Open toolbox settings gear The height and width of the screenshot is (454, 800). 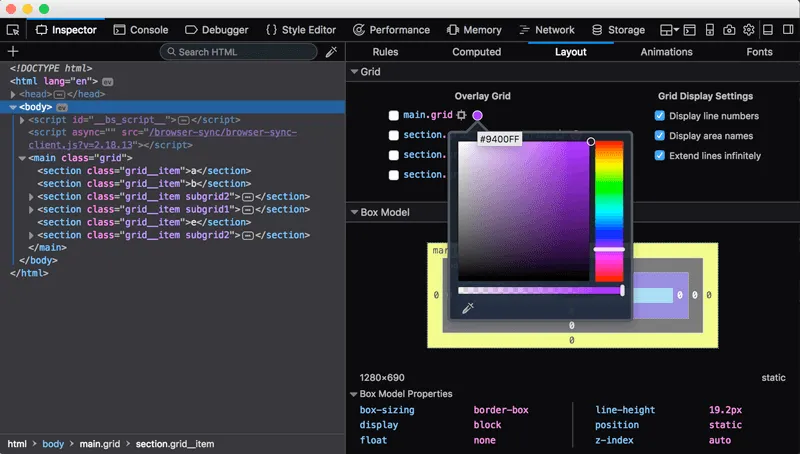tap(748, 30)
